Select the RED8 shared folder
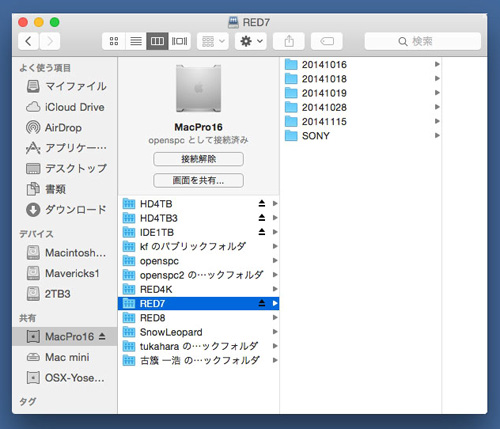The width and height of the screenshot is (500, 429). [198, 318]
